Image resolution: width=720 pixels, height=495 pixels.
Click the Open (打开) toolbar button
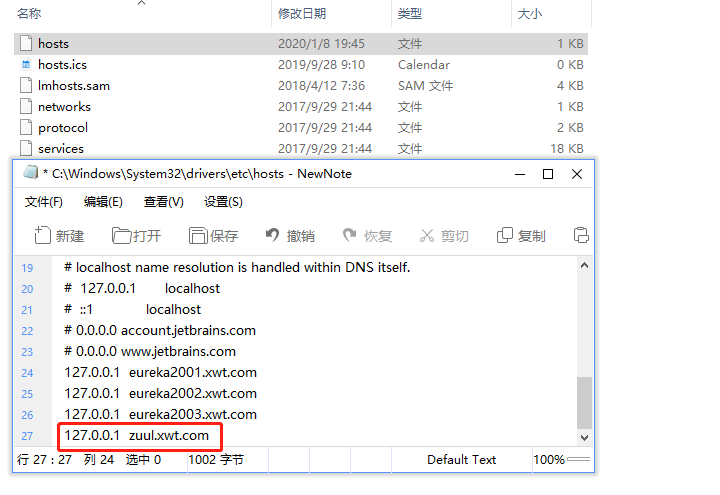(x=136, y=236)
